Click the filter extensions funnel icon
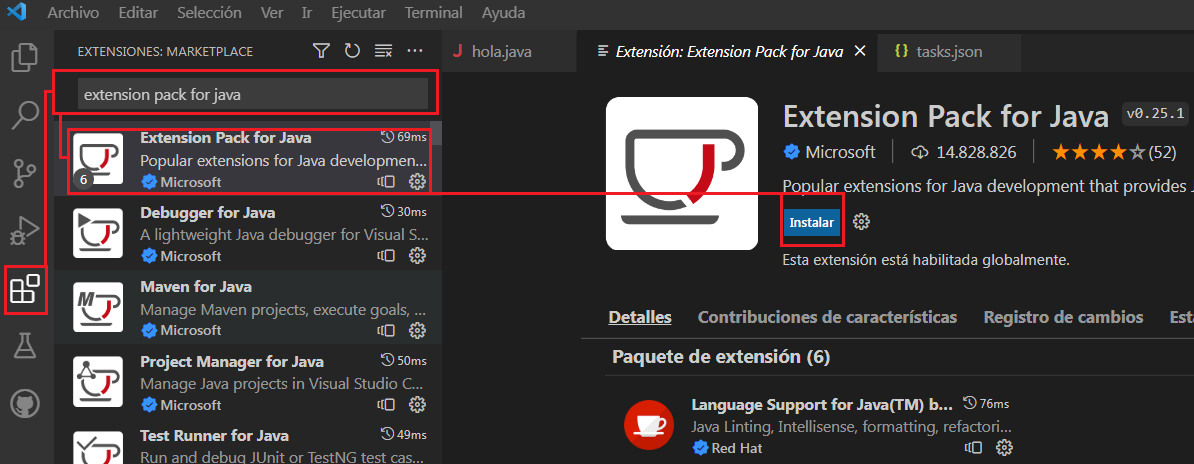The height and width of the screenshot is (464, 1194). (x=321, y=51)
